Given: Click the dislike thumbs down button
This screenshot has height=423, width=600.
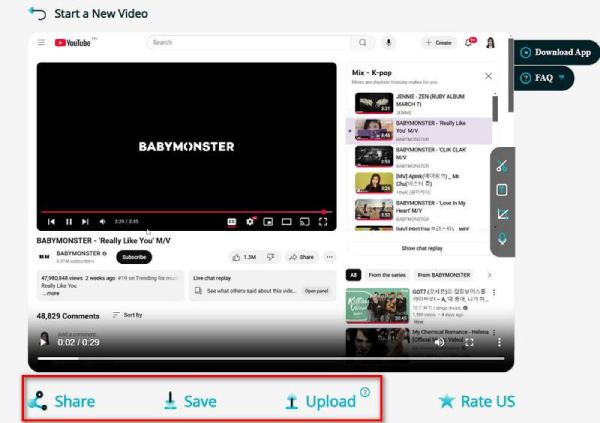Looking at the screenshot, I should pyautogui.click(x=271, y=257).
